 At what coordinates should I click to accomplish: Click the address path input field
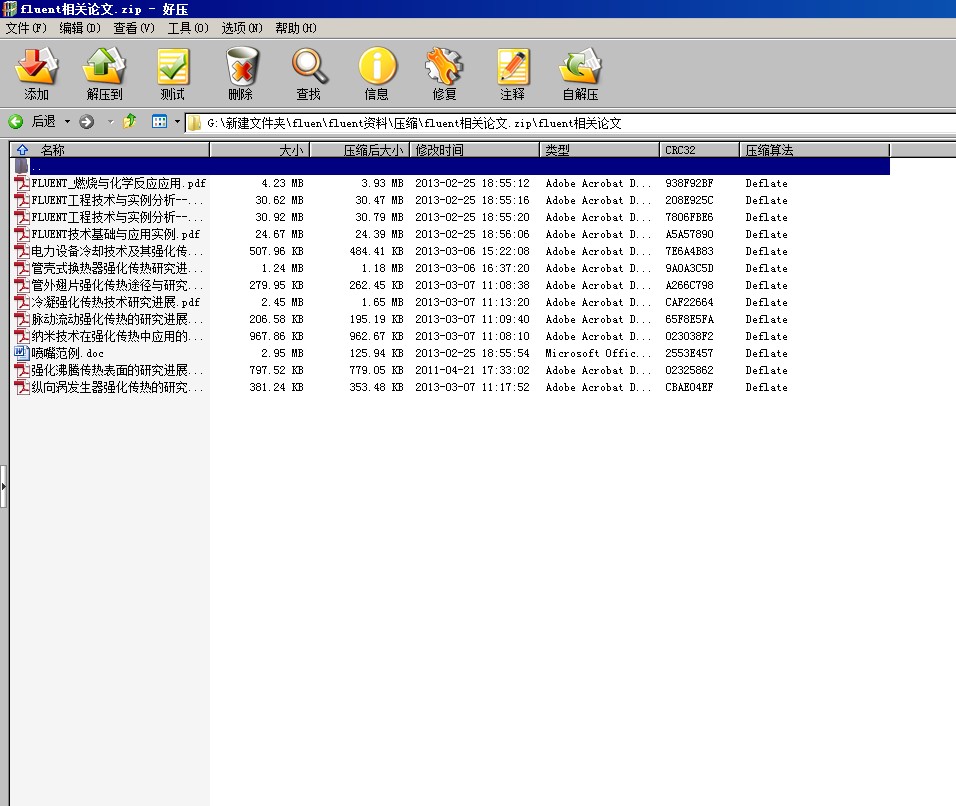click(570, 123)
